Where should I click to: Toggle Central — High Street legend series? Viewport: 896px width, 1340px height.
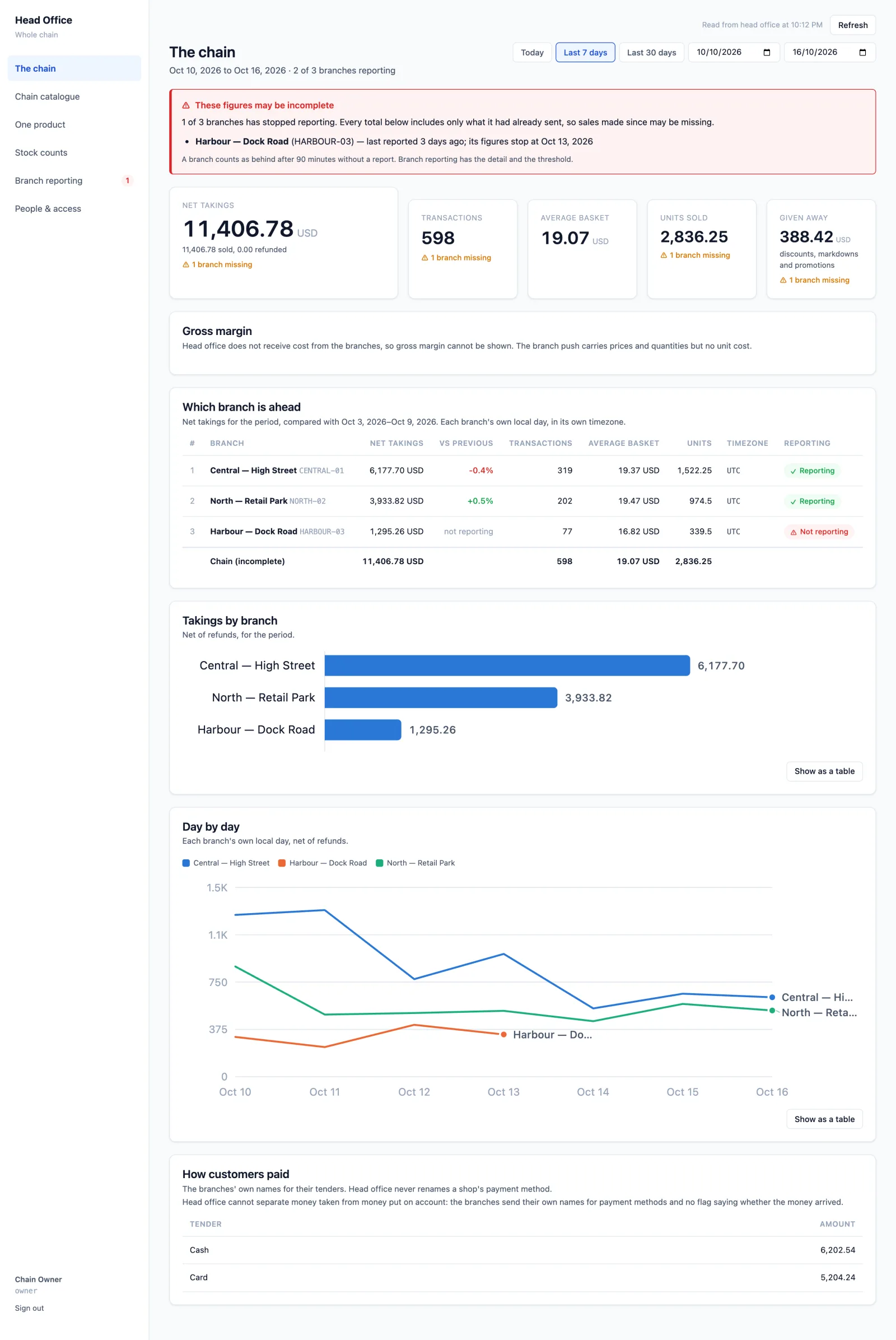point(226,863)
